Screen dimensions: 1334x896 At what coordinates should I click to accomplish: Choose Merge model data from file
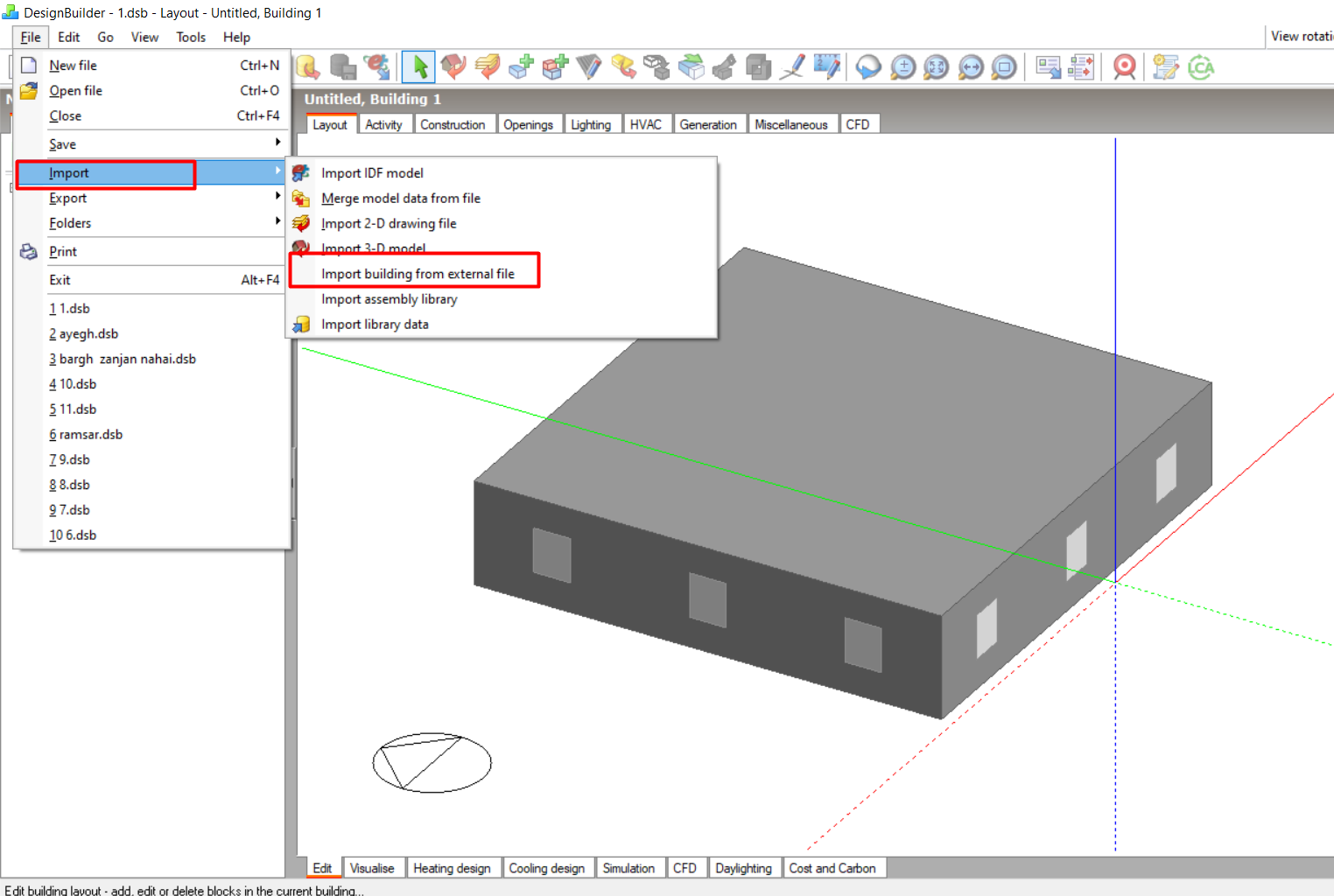pos(401,199)
